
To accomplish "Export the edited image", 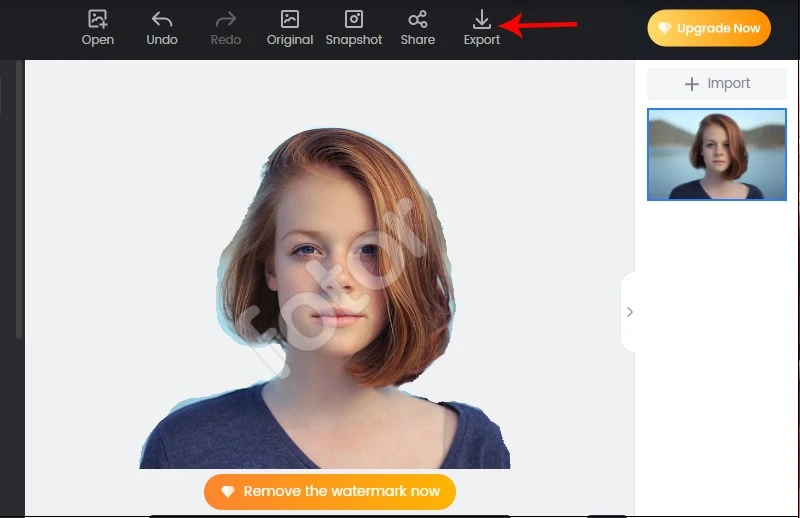I will coord(482,19).
